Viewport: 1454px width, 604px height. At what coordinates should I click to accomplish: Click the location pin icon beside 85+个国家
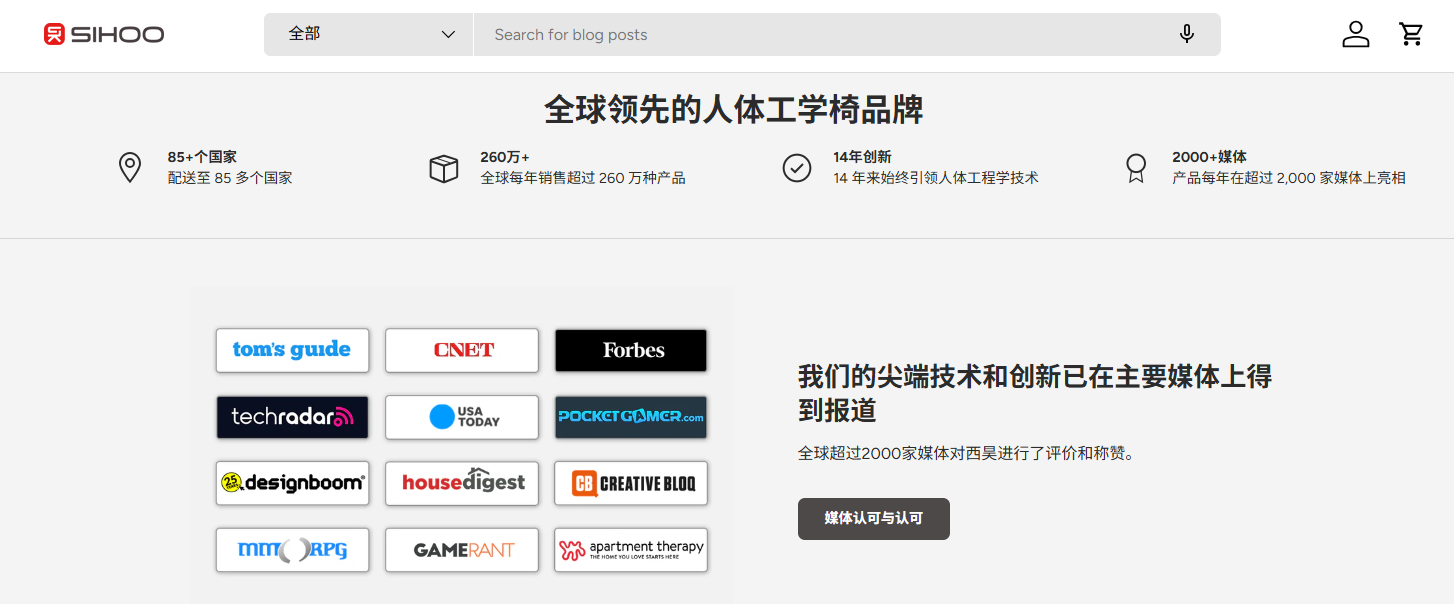coord(129,168)
